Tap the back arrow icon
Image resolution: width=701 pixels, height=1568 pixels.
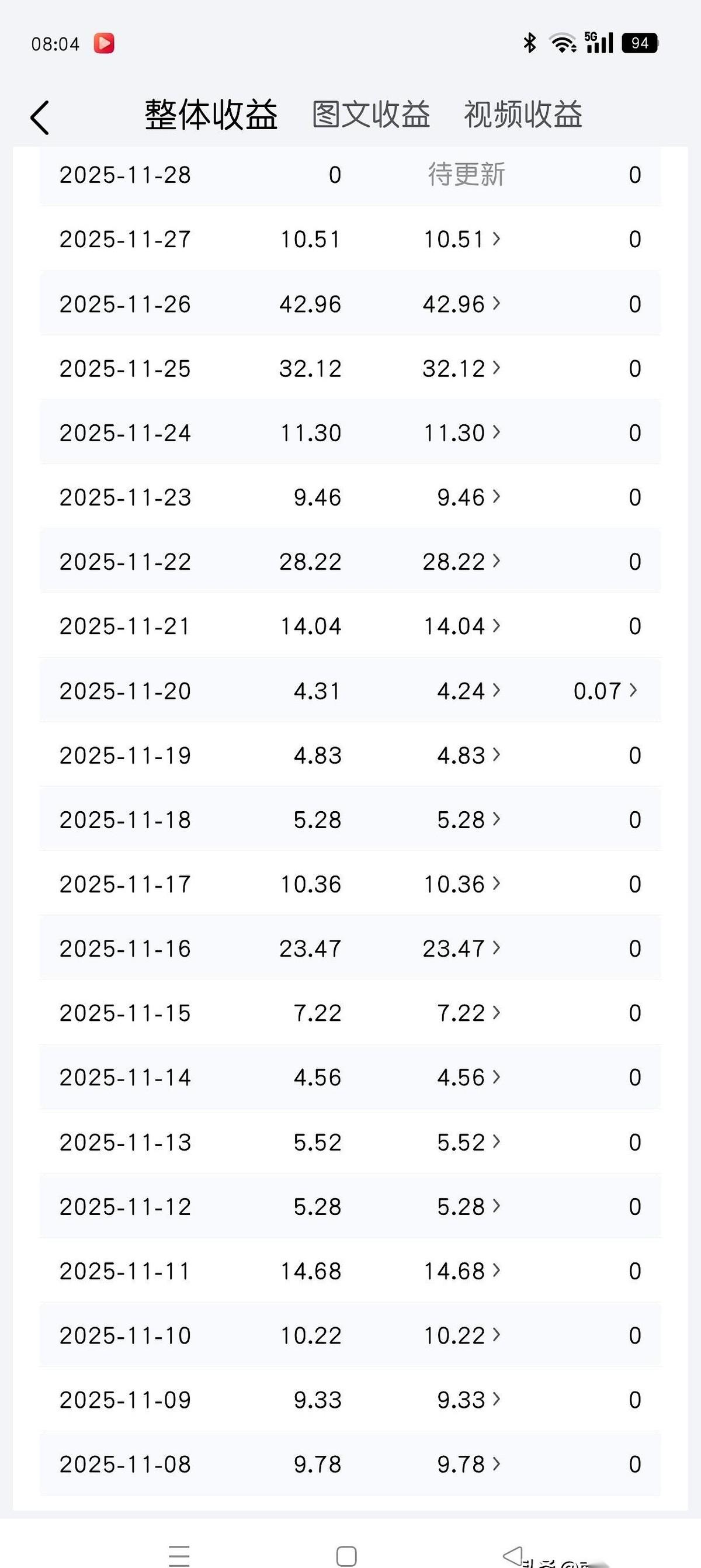pos(40,117)
